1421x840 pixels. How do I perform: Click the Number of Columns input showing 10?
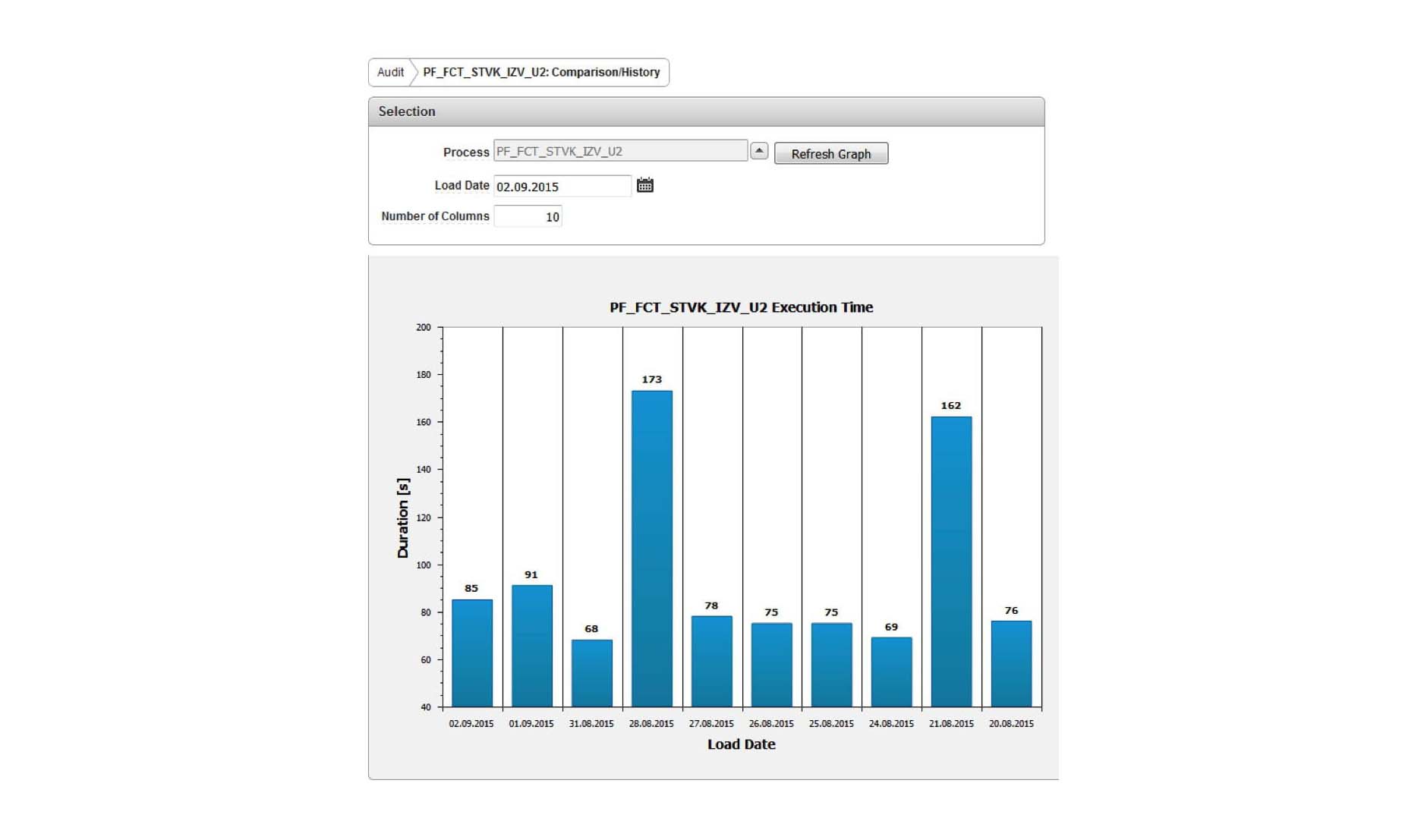point(528,216)
